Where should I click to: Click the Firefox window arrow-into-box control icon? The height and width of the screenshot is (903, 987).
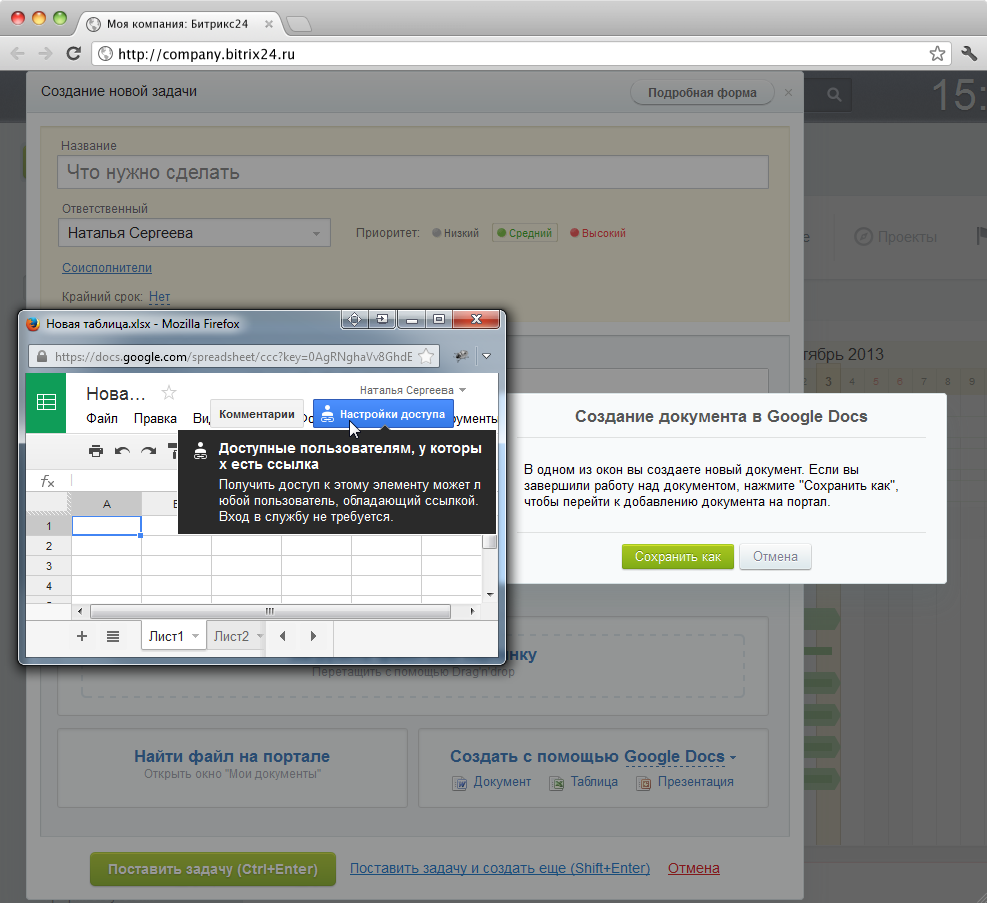coord(382,320)
